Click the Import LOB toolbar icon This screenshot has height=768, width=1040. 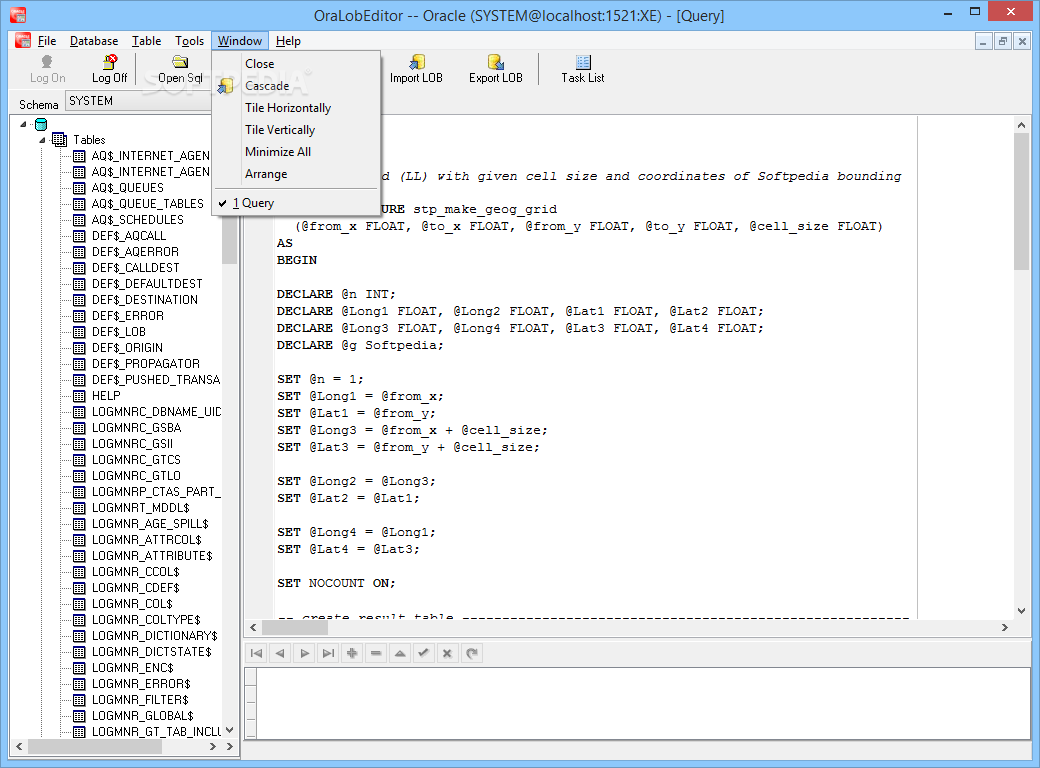coord(417,62)
